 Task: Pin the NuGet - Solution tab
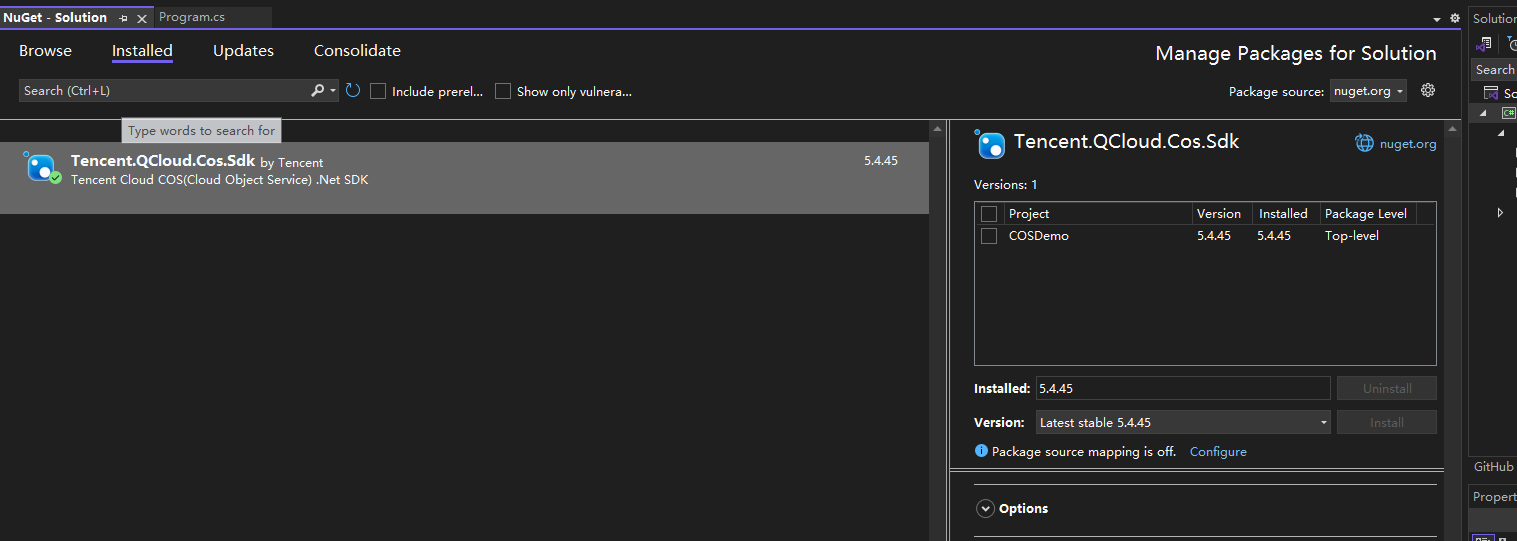pos(123,18)
